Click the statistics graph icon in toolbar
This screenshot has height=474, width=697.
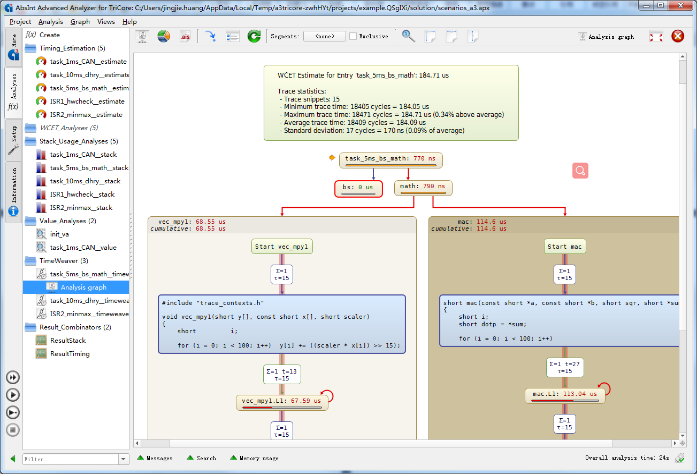(x=142, y=36)
